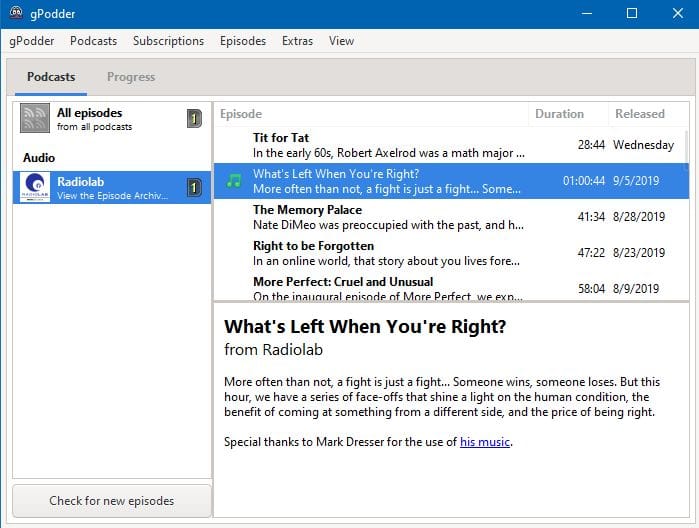
Task: Open the Extras menu
Action: 297,41
